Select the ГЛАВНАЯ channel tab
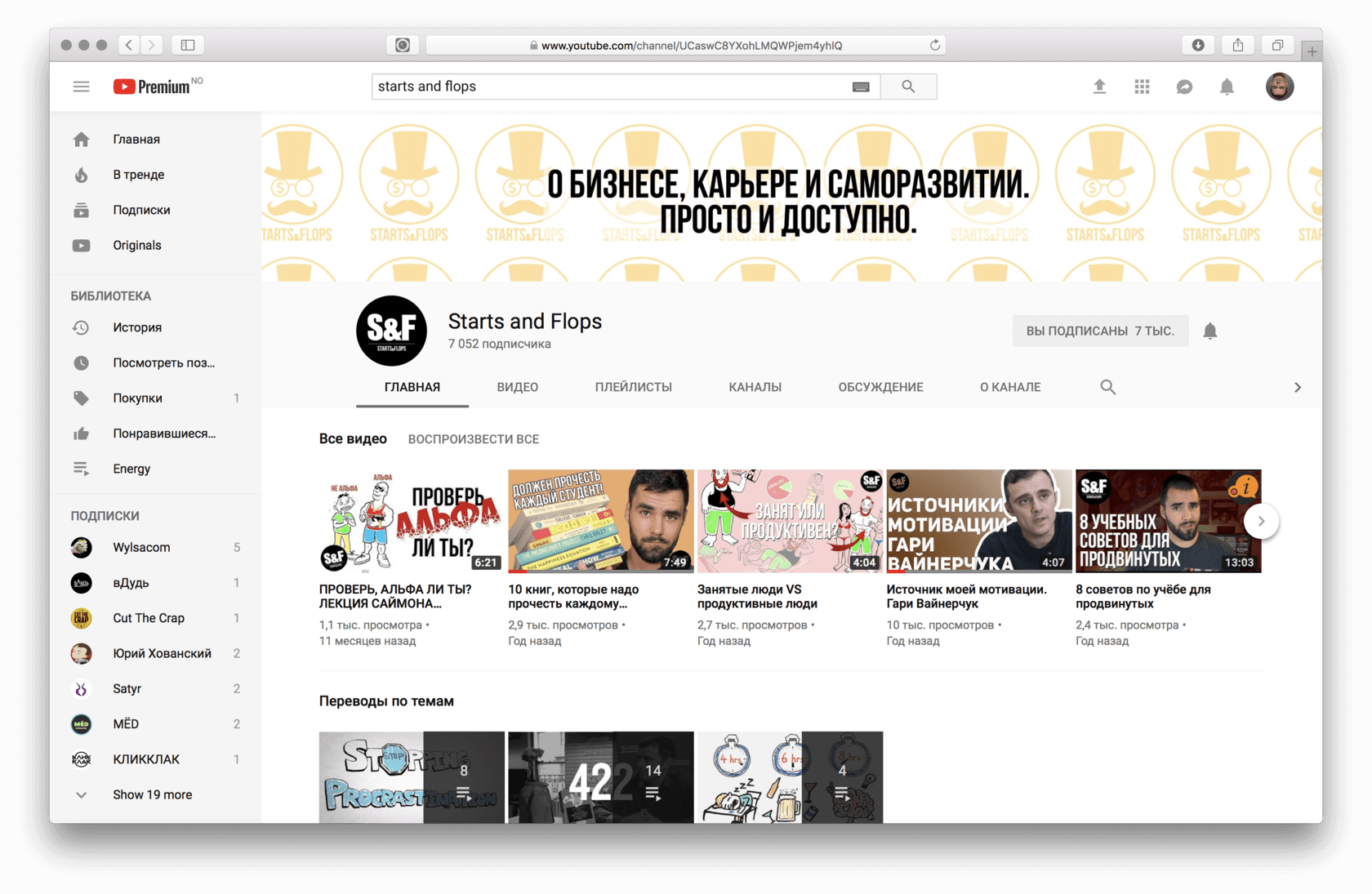1372x894 pixels. [412, 387]
